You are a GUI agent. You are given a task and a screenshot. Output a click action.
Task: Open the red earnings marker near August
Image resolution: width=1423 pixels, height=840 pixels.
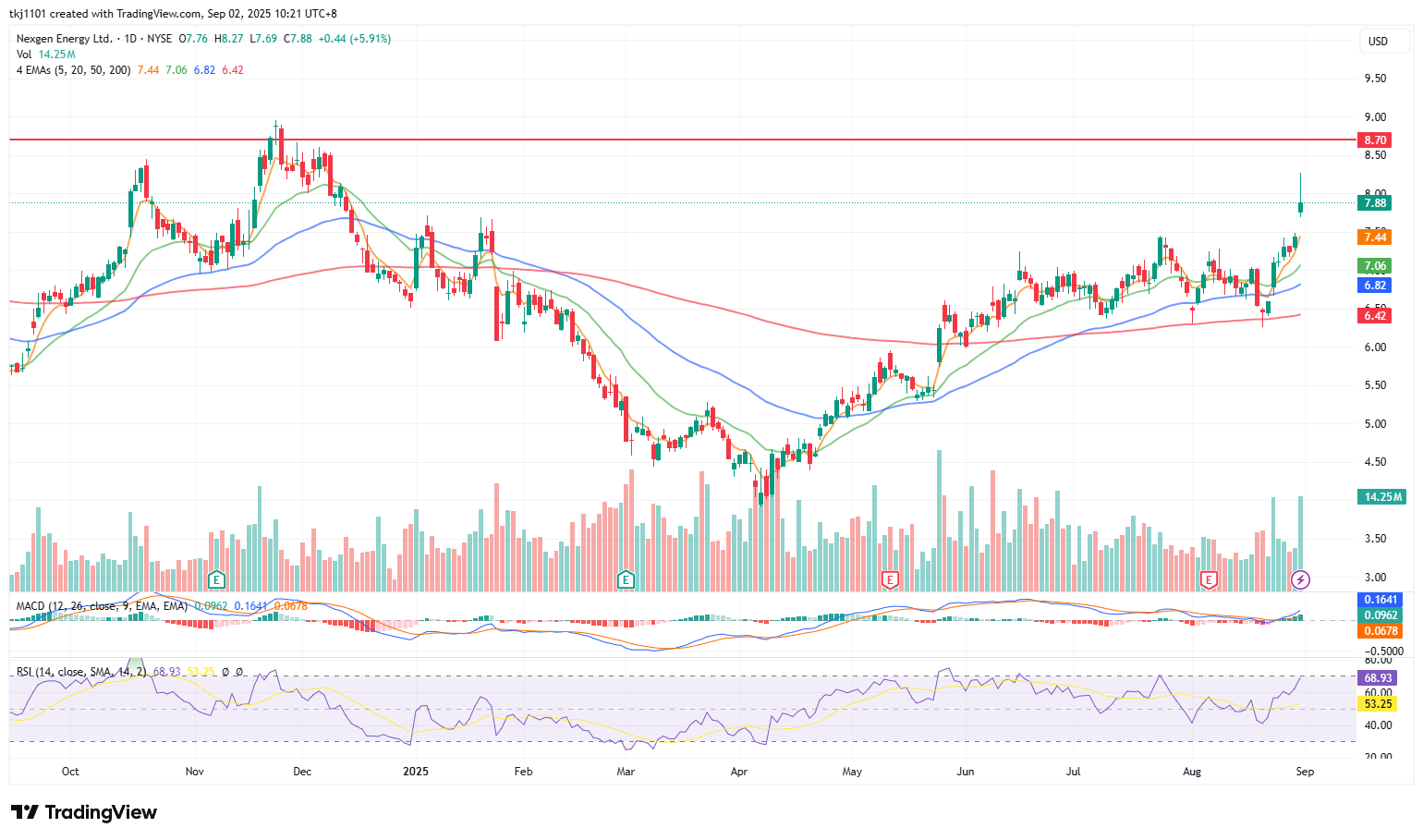tap(1208, 580)
